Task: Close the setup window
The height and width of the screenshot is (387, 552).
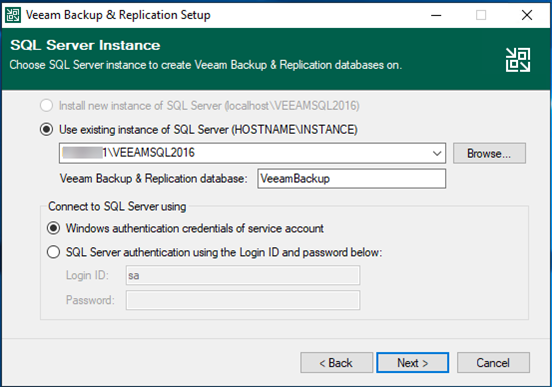Action: pyautogui.click(x=527, y=15)
